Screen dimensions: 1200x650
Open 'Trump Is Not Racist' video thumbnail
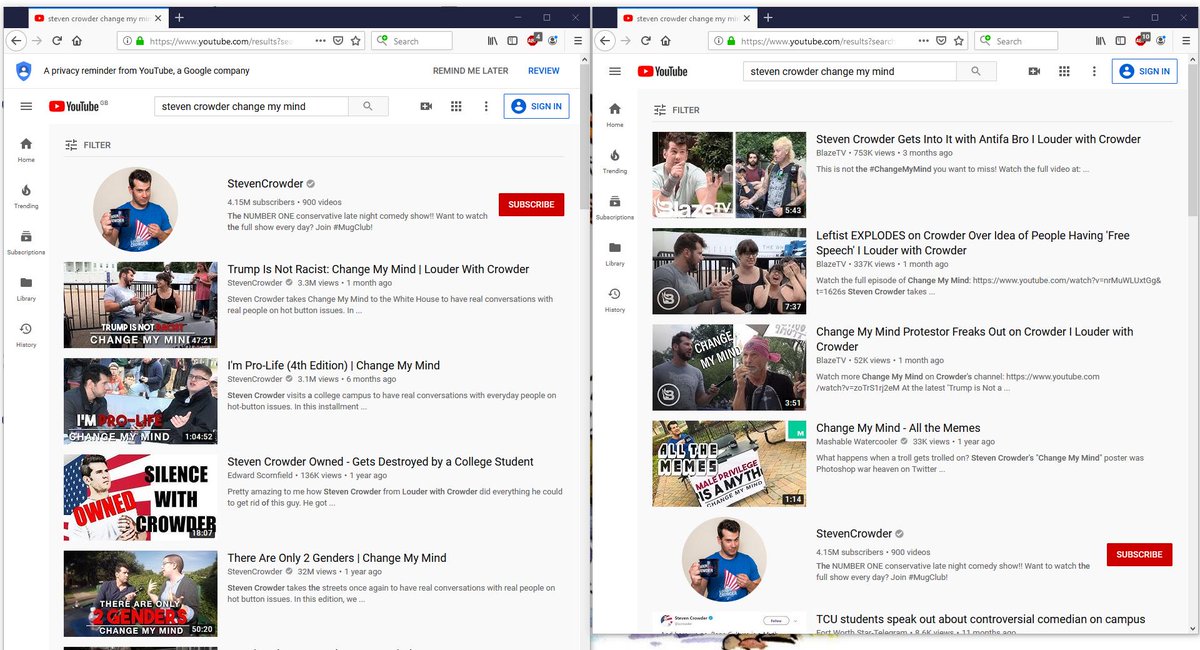click(x=140, y=305)
